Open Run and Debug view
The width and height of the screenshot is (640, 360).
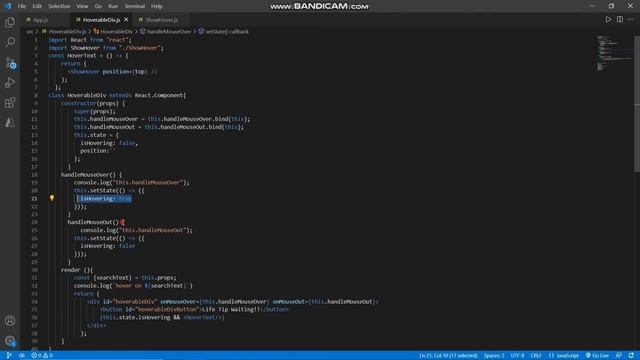pos(10,82)
